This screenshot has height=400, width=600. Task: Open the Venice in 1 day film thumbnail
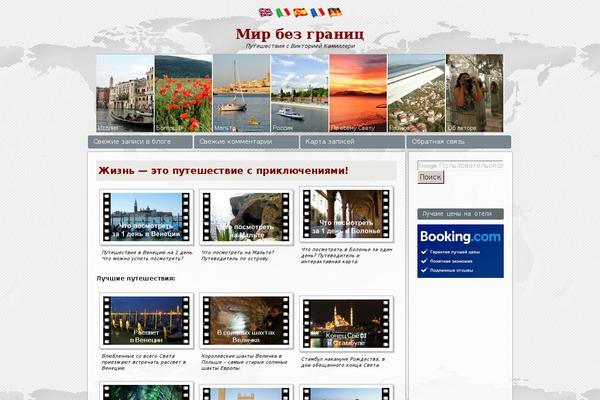tap(147, 217)
